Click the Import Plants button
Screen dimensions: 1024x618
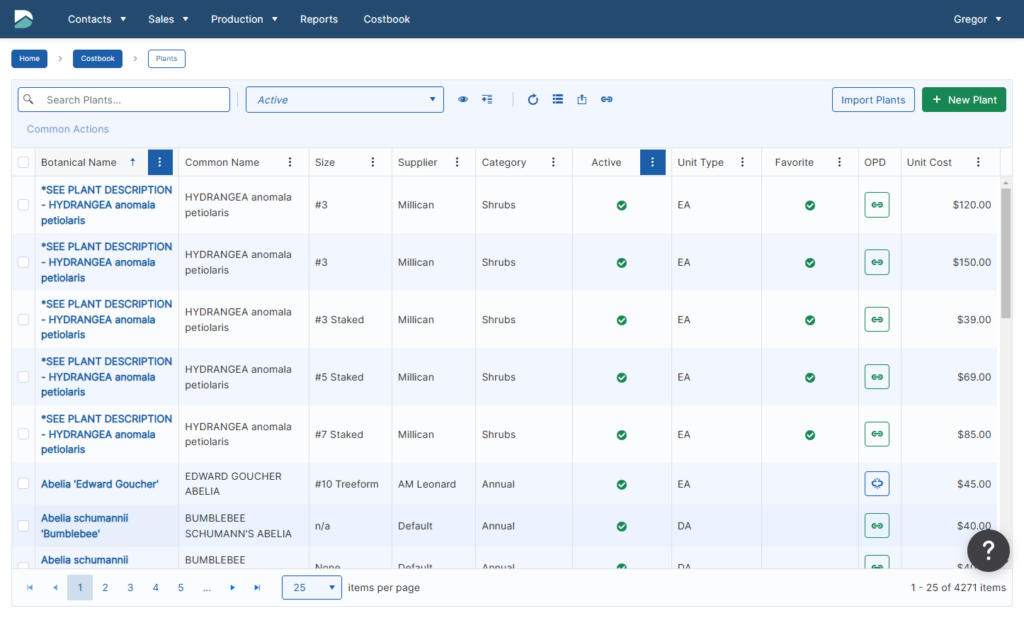coord(872,99)
